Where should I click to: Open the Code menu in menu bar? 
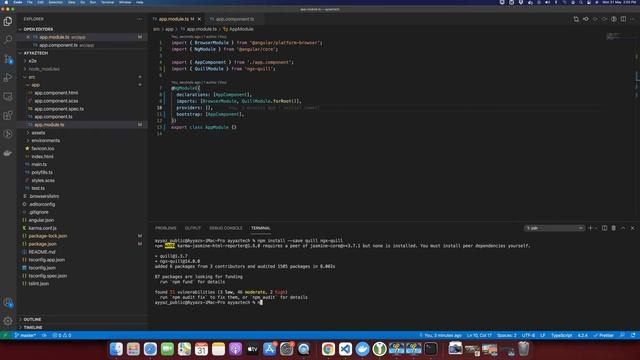click(18, 2)
